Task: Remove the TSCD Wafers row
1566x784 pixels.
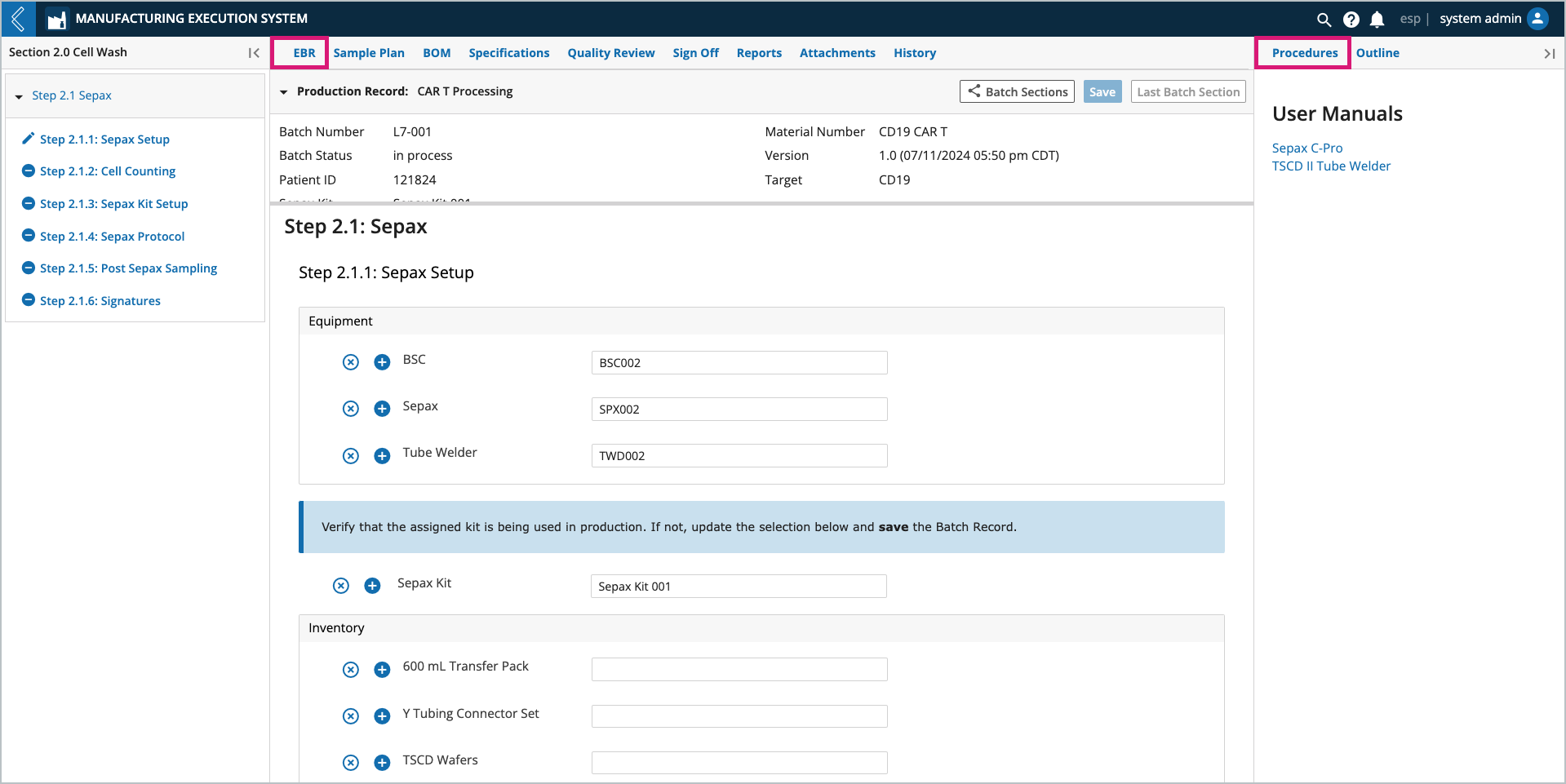Action: (x=351, y=763)
